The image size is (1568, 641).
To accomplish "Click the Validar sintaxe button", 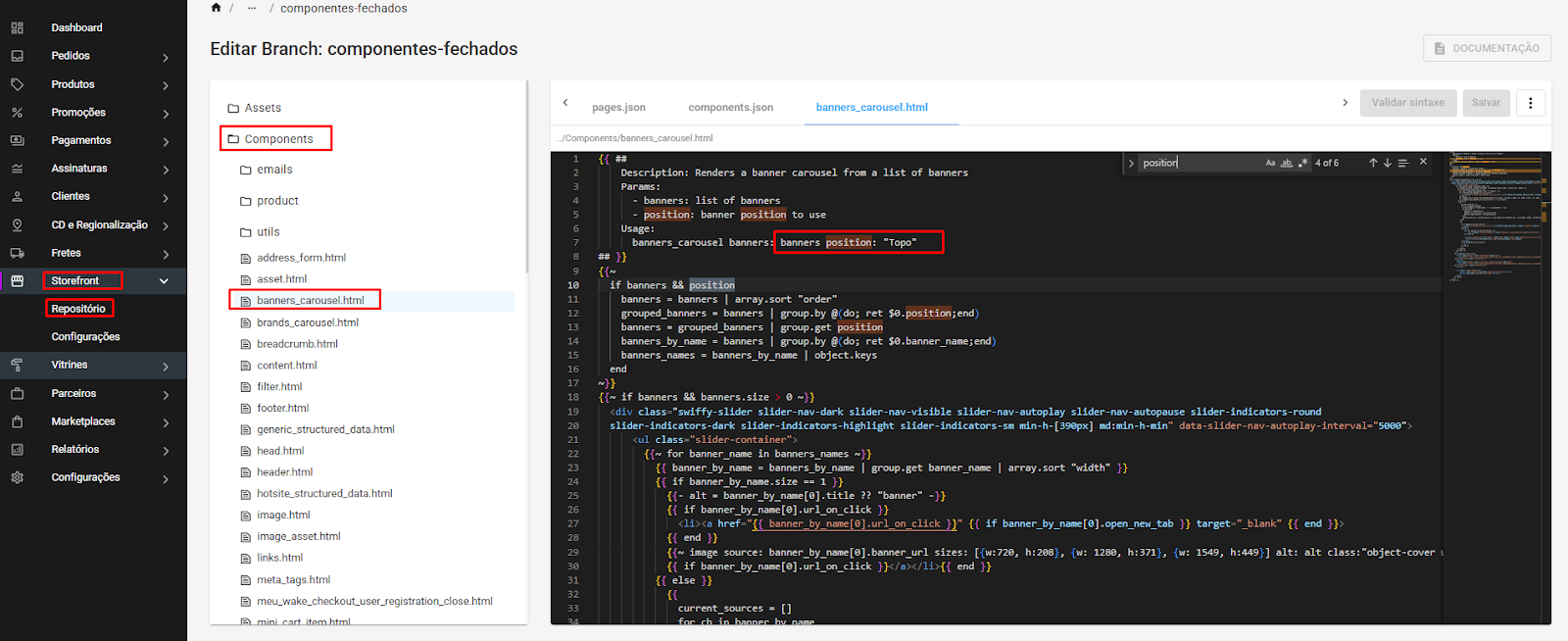I will click(x=1407, y=103).
